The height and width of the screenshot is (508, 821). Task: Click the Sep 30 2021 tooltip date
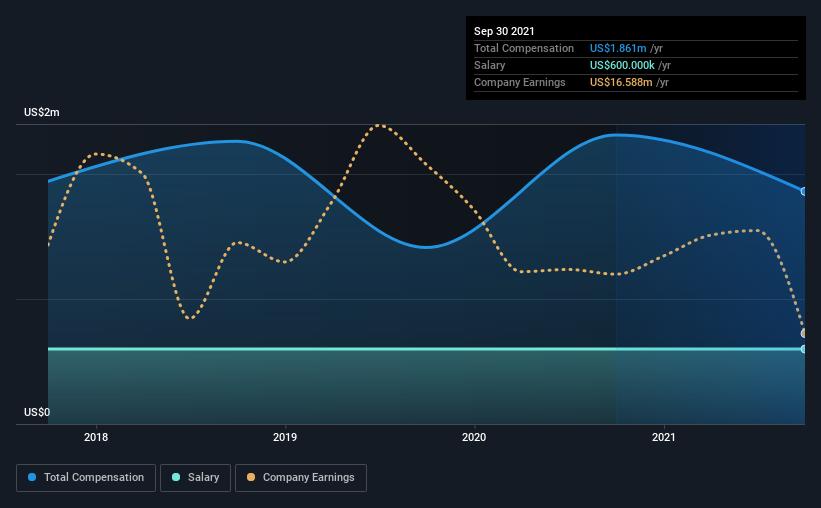coord(504,31)
